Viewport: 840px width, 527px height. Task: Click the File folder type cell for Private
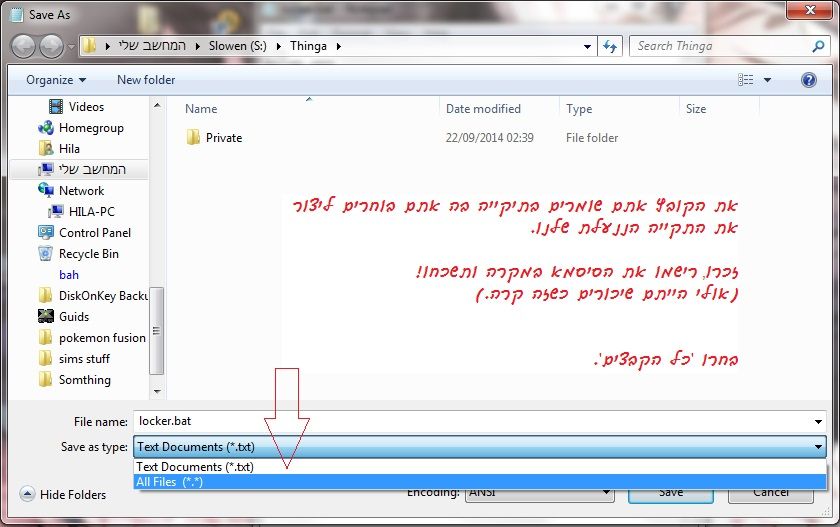592,138
